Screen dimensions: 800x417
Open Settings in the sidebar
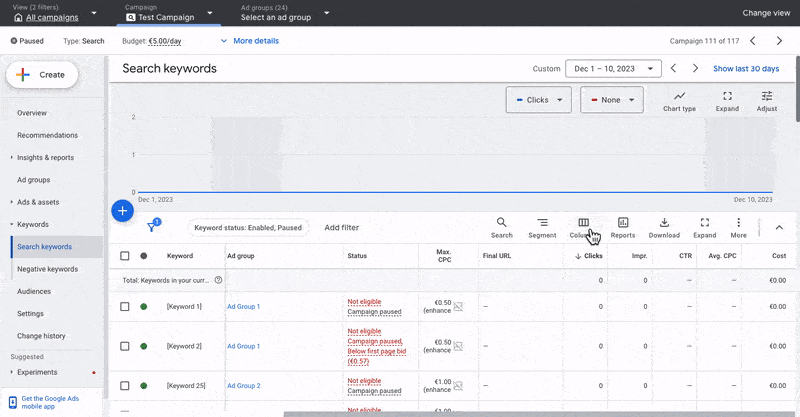(x=30, y=314)
